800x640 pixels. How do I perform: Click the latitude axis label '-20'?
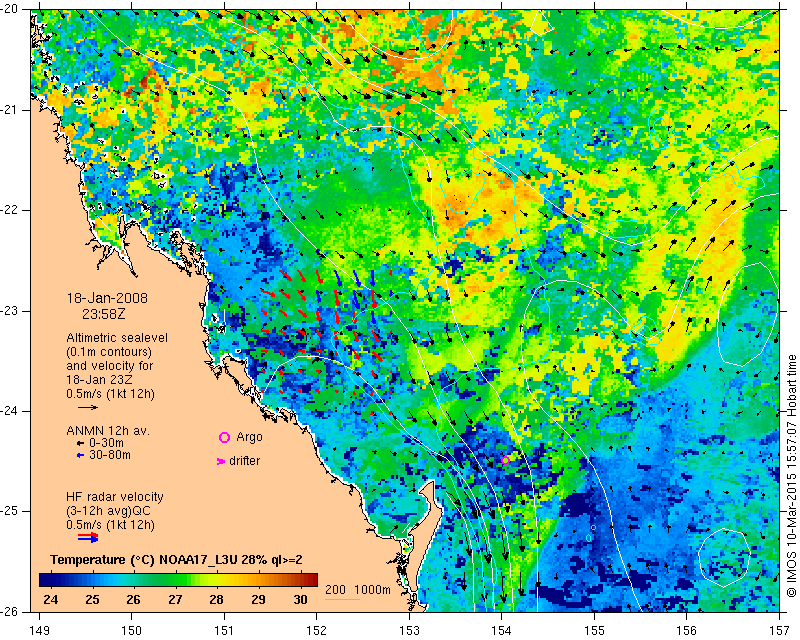tap(10, 10)
